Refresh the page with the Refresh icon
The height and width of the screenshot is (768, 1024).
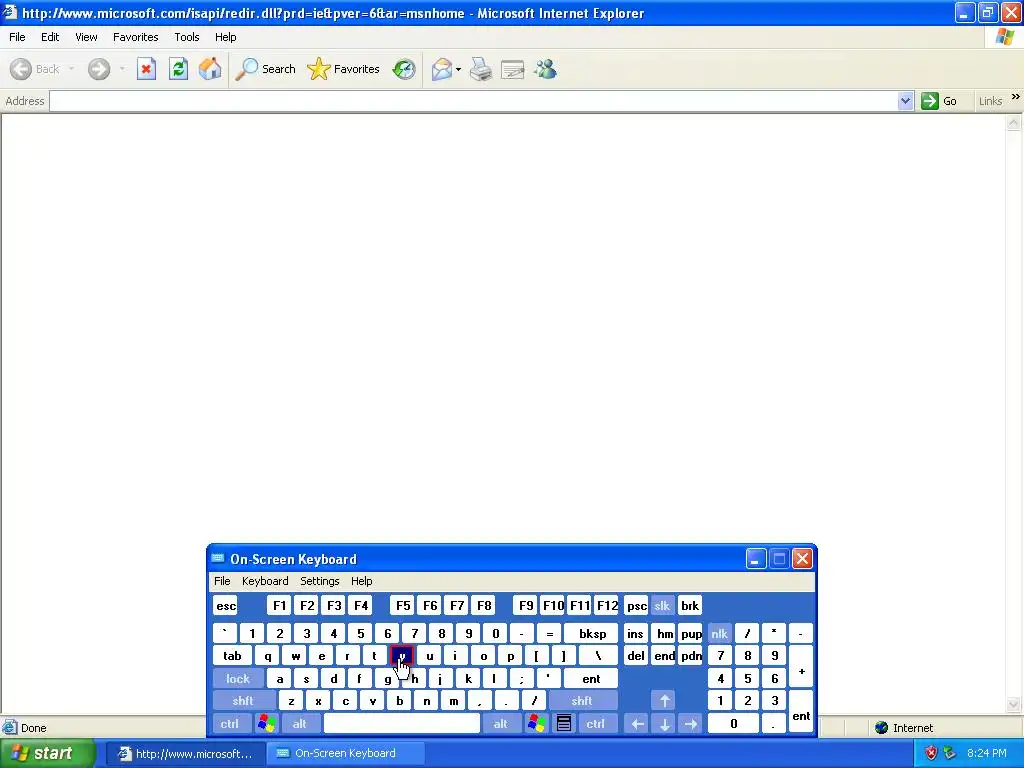tap(178, 69)
